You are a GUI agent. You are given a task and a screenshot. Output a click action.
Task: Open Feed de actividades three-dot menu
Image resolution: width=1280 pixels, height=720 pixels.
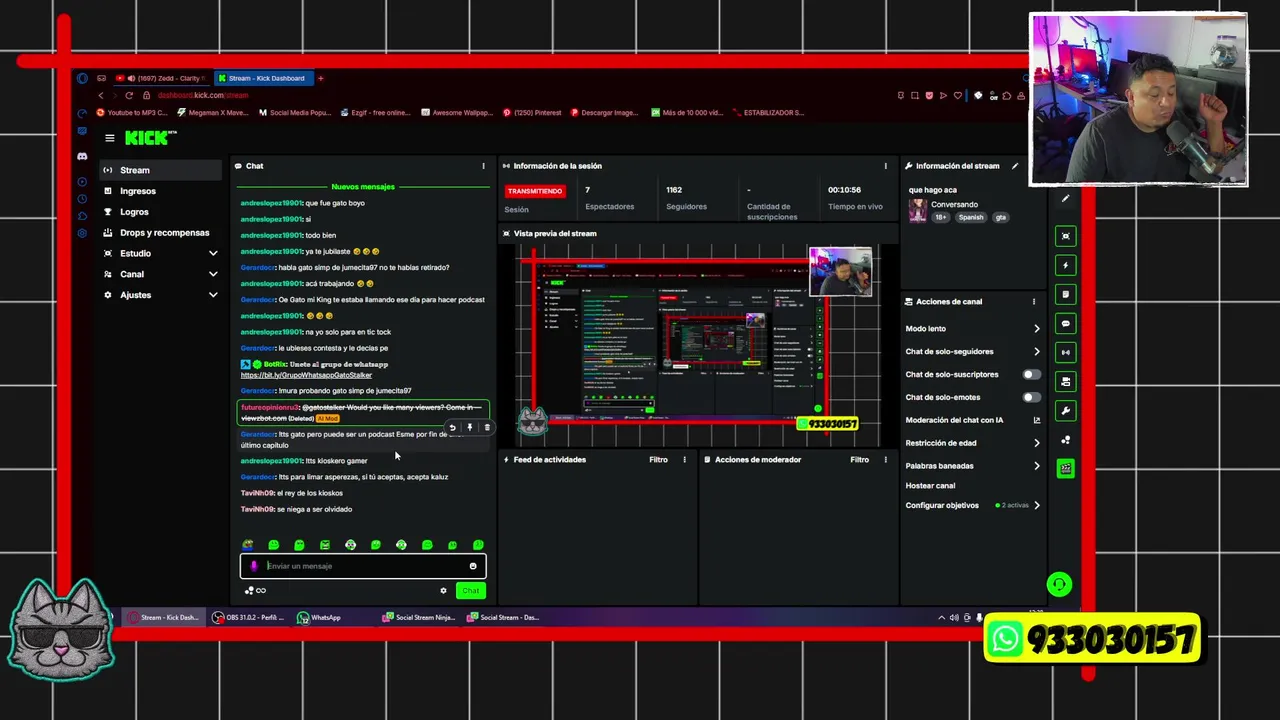[x=684, y=460]
